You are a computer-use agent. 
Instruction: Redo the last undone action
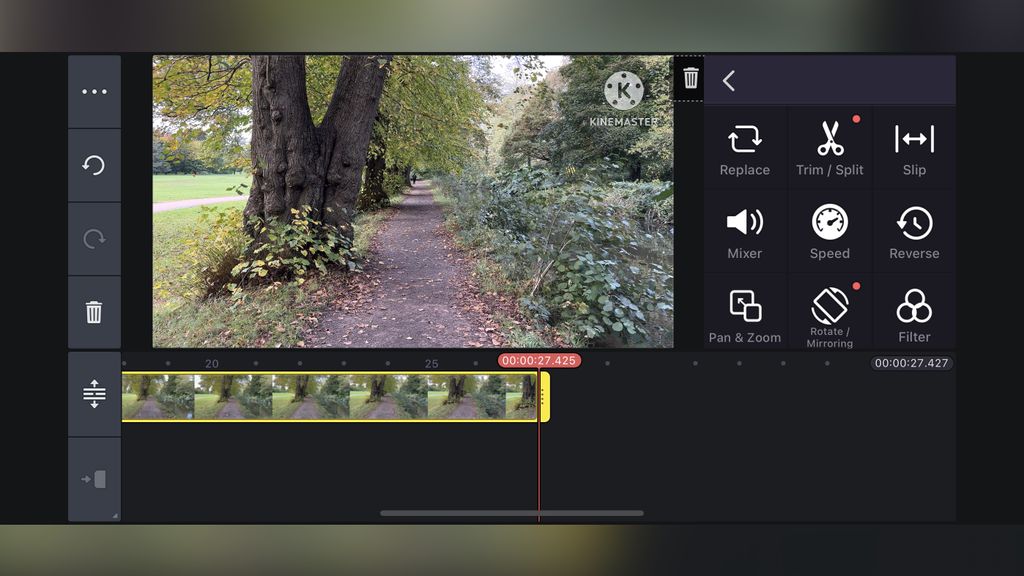coord(94,238)
